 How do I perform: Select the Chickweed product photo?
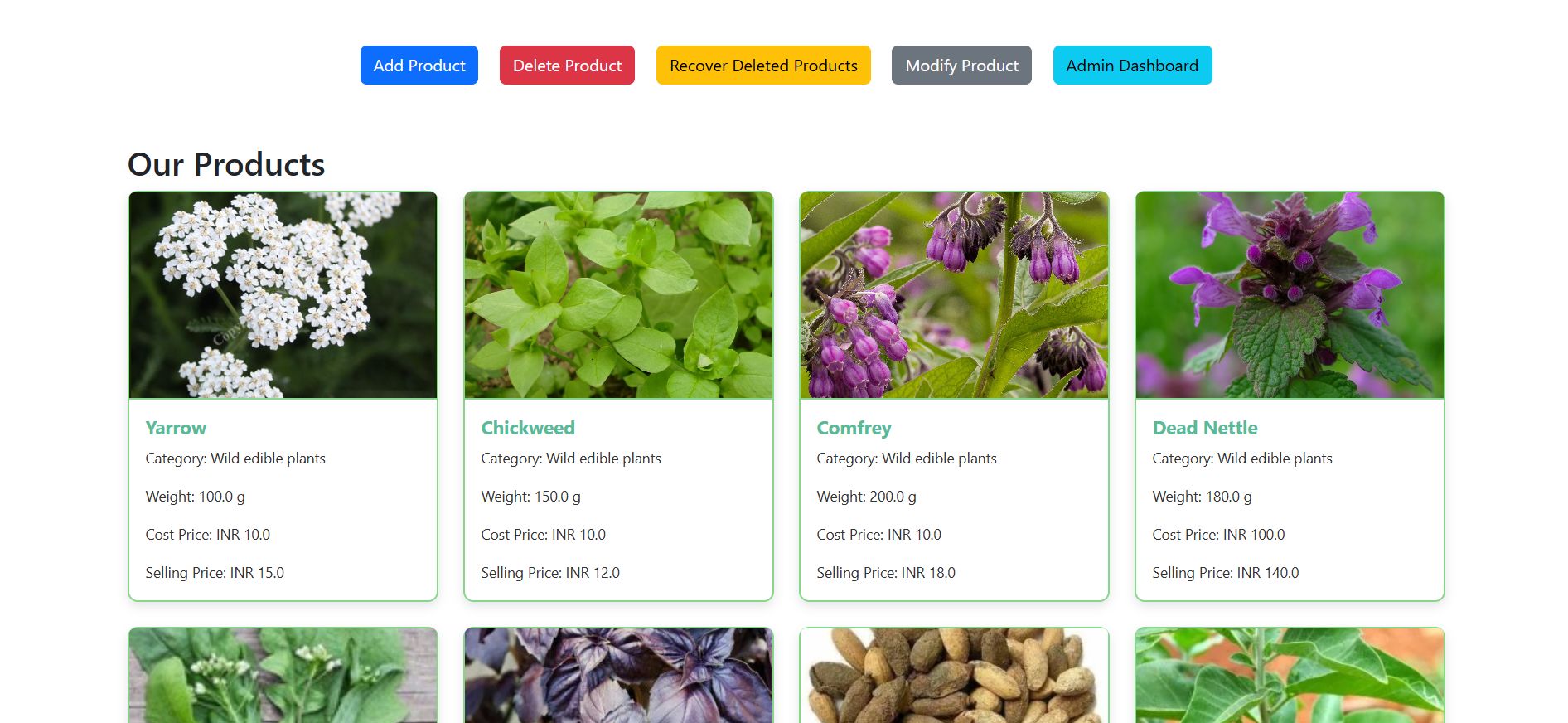pos(618,295)
